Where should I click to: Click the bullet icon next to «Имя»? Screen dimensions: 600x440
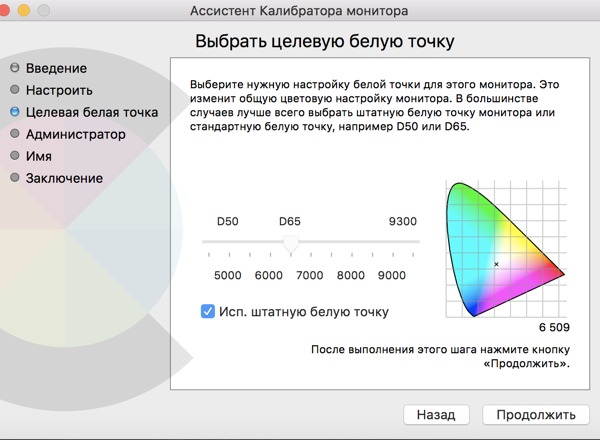(x=15, y=155)
